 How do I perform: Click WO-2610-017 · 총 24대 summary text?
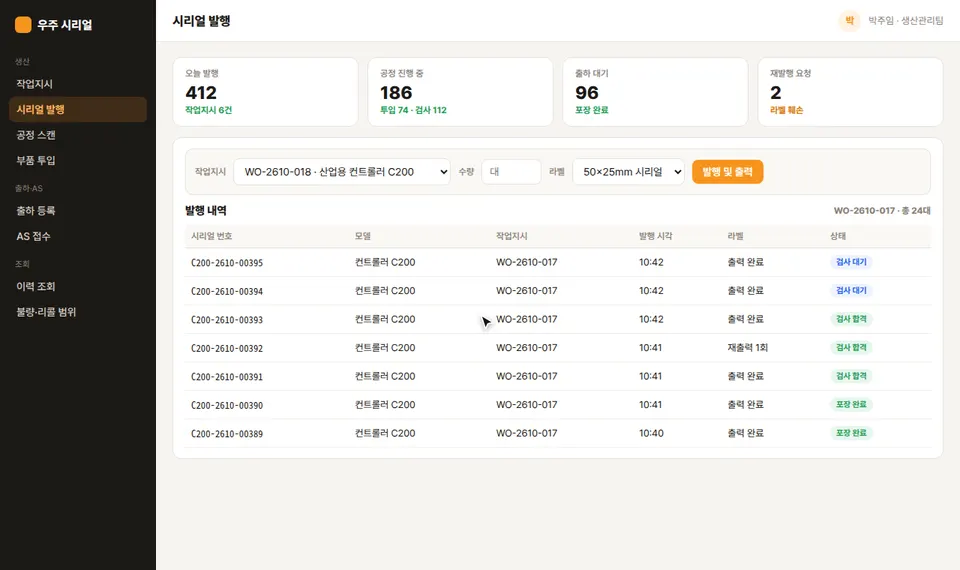(882, 211)
